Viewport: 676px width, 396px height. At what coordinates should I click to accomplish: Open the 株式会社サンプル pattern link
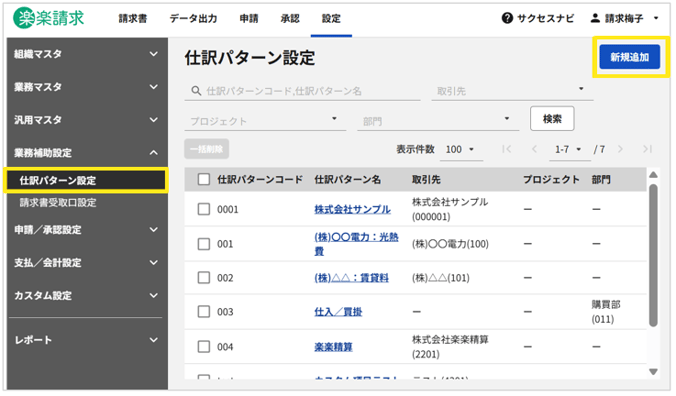[353, 209]
